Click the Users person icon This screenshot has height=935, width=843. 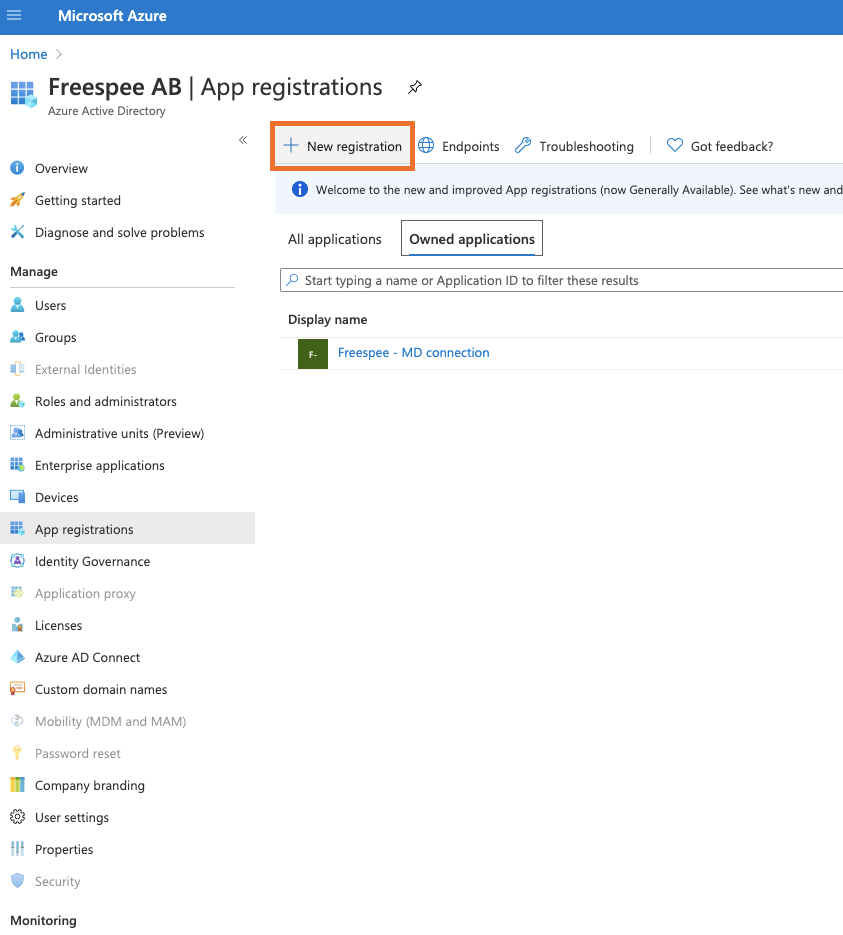[17, 305]
